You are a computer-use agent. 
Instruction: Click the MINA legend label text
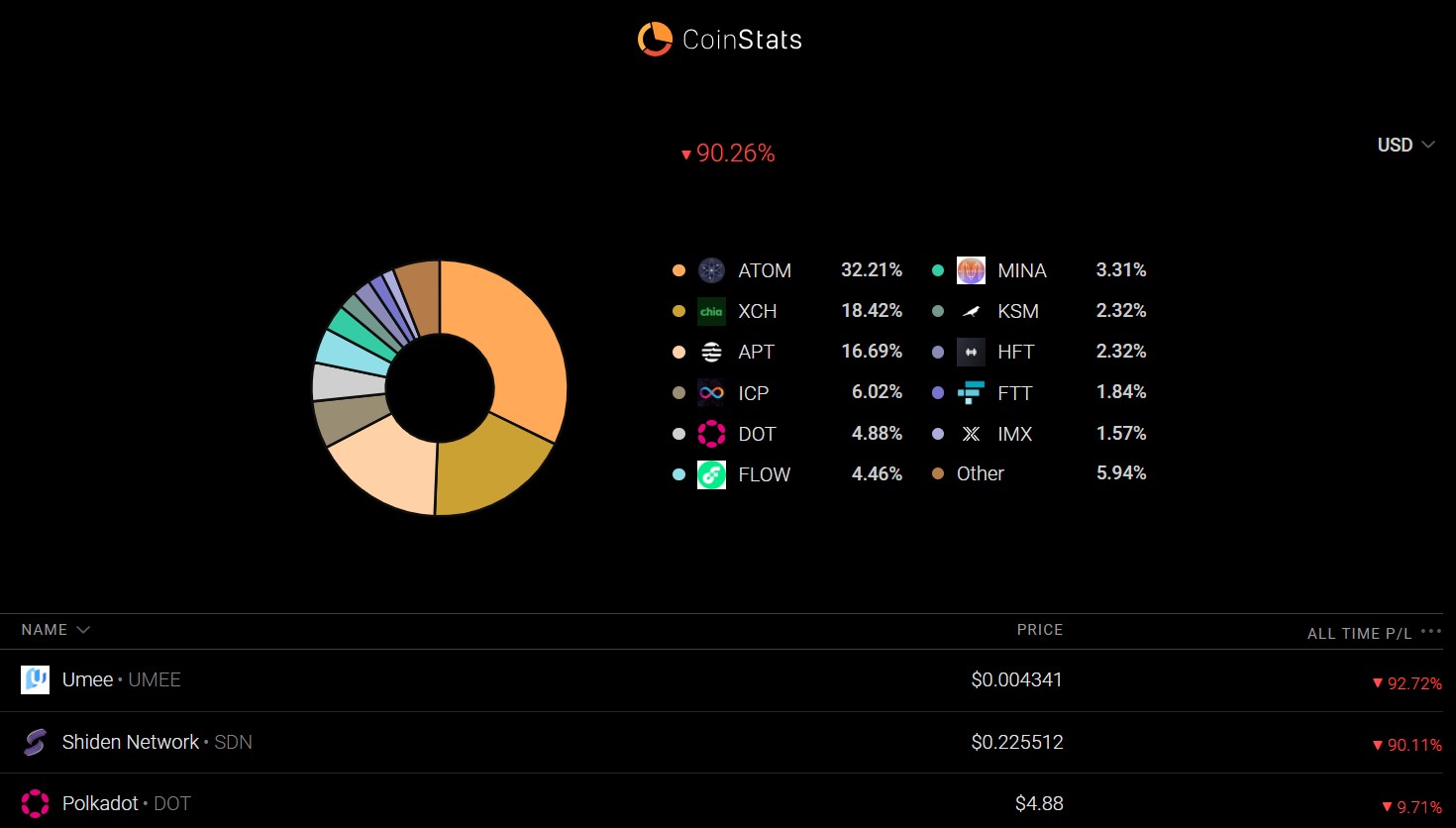1022,270
